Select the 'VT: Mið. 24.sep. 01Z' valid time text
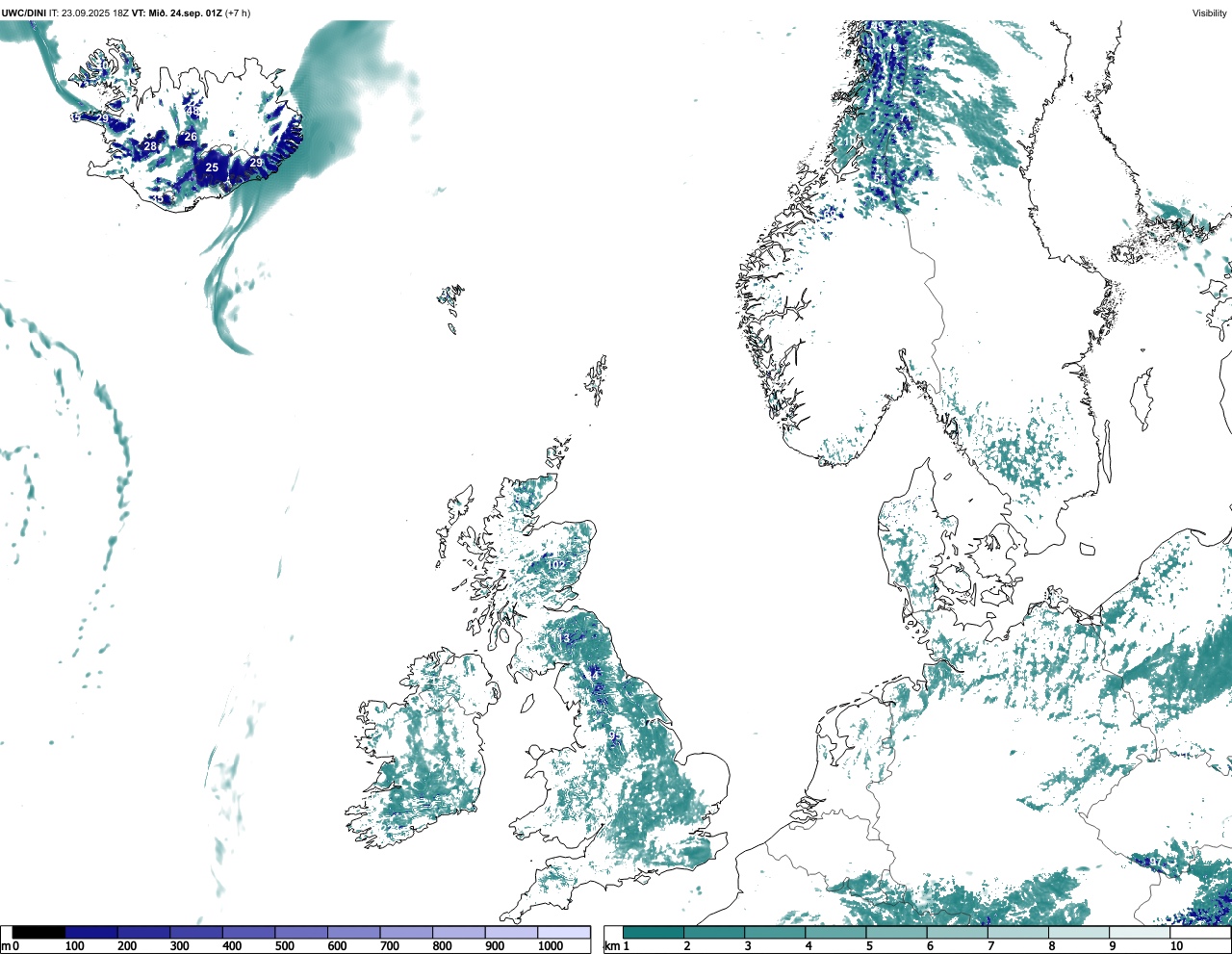This screenshot has width=1232, height=954. tap(175, 13)
